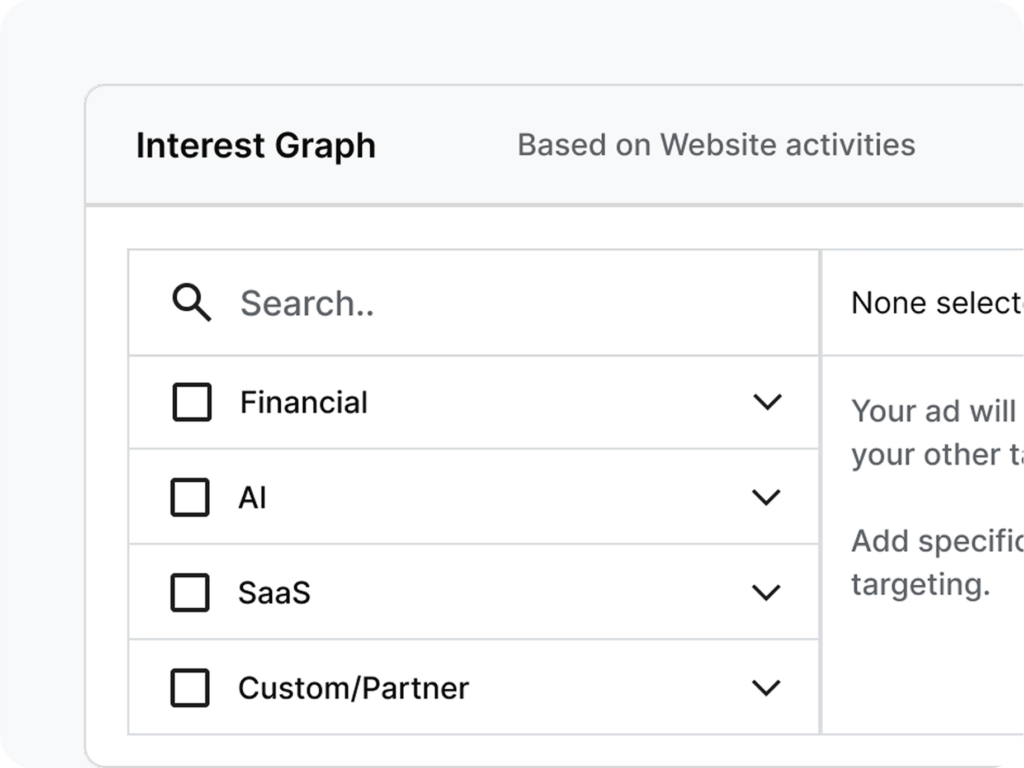This screenshot has height=768, width=1024.
Task: Check the Financial checkbox
Action: pos(192,402)
